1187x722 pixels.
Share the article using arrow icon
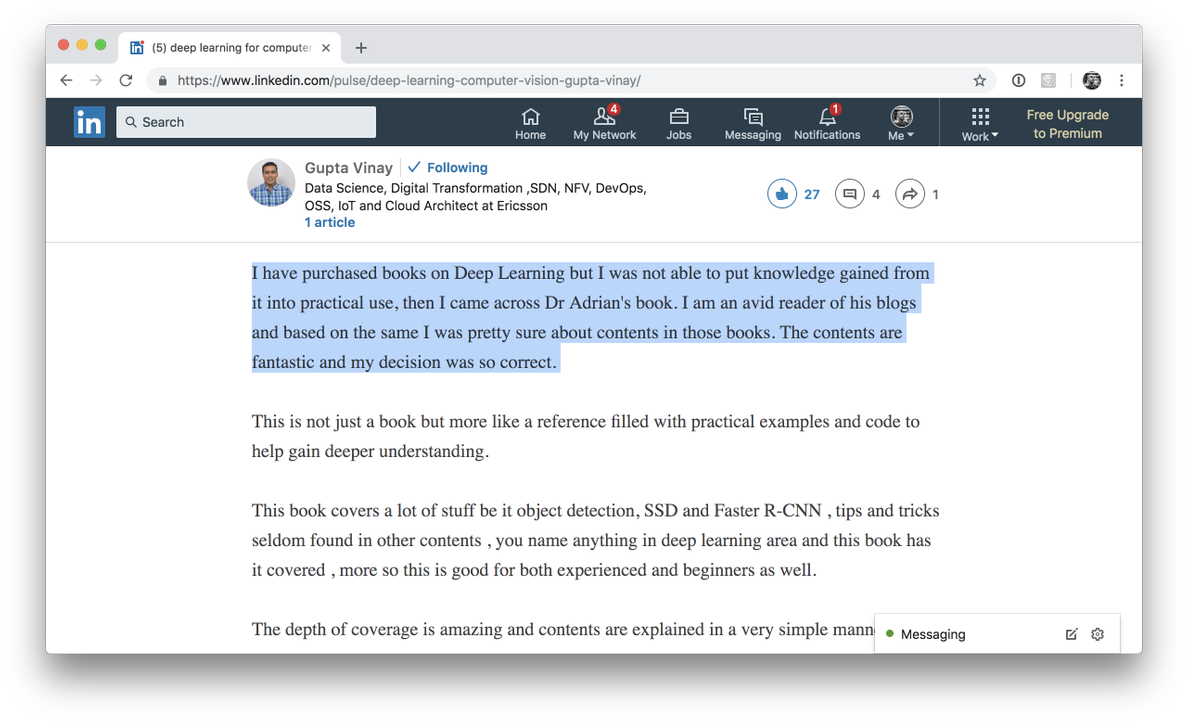(x=909, y=194)
